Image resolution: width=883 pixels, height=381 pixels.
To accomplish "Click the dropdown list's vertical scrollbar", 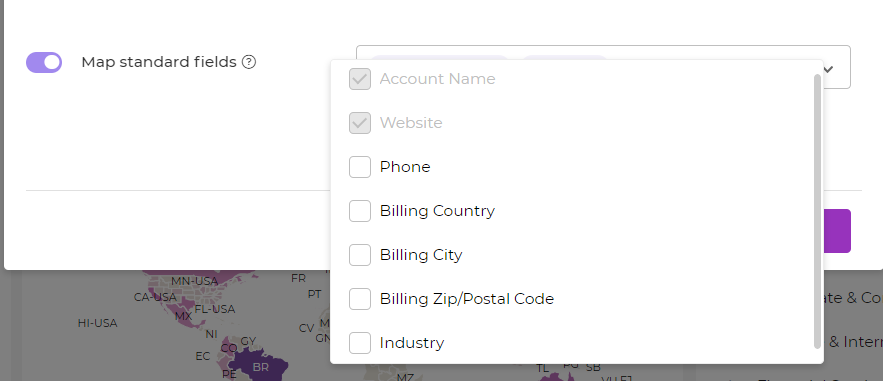I will point(818,211).
